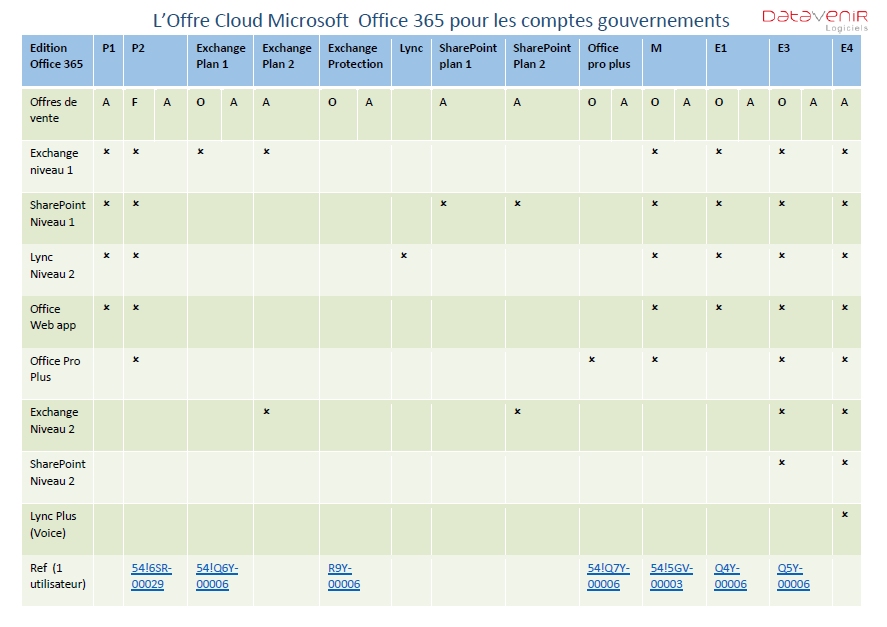Click the 'Exchange Protection' column header

coord(355,61)
